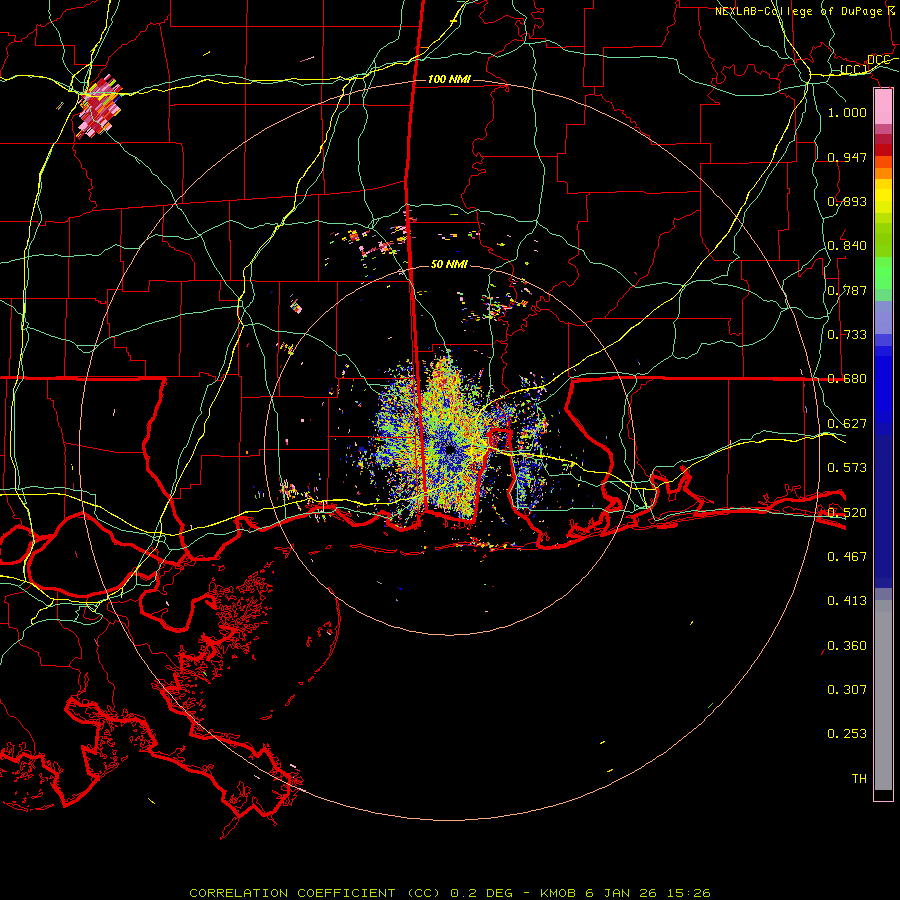Select the 0.733 scale value
Image resolution: width=900 pixels, height=900 pixels.
pyautogui.click(x=847, y=335)
